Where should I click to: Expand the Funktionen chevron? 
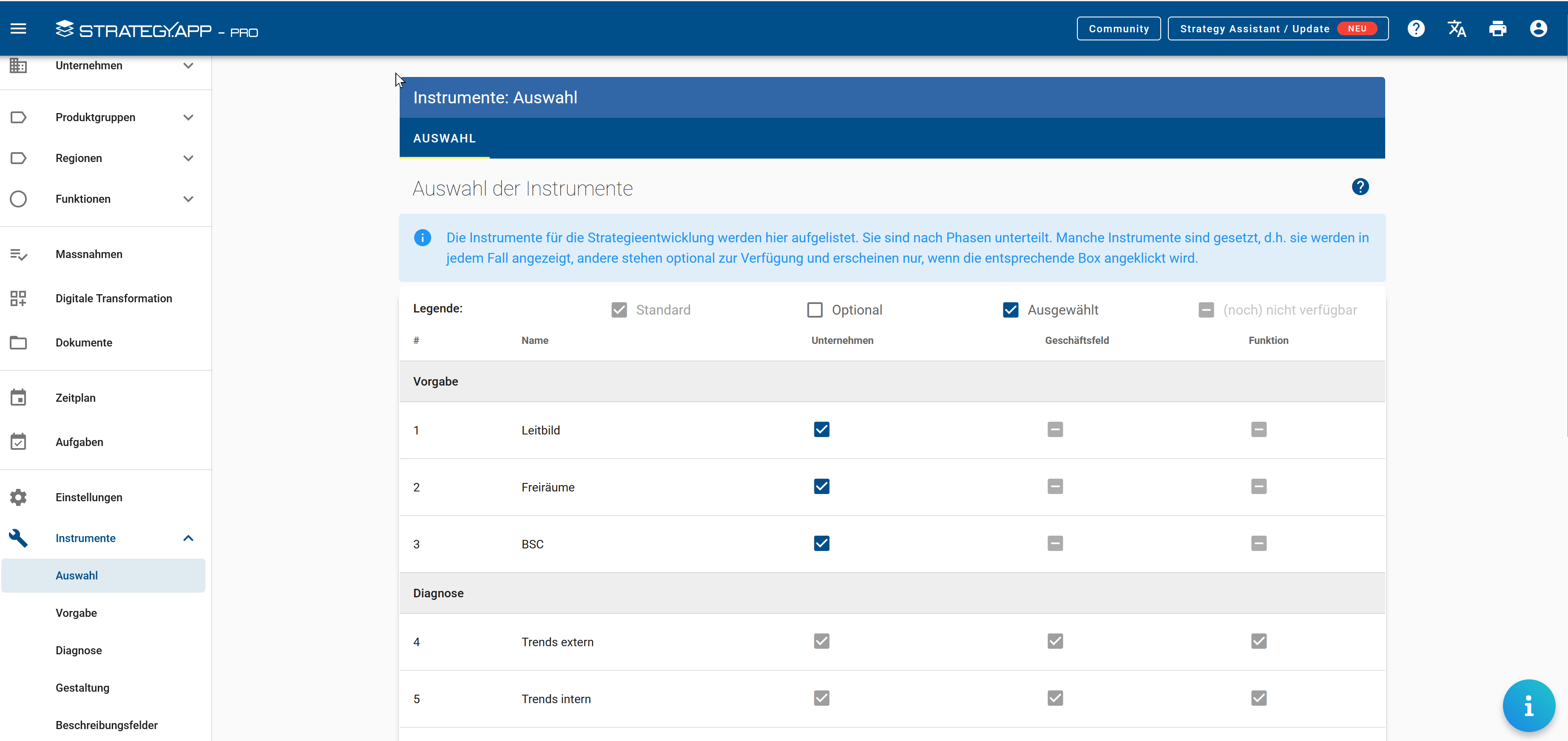click(x=188, y=199)
